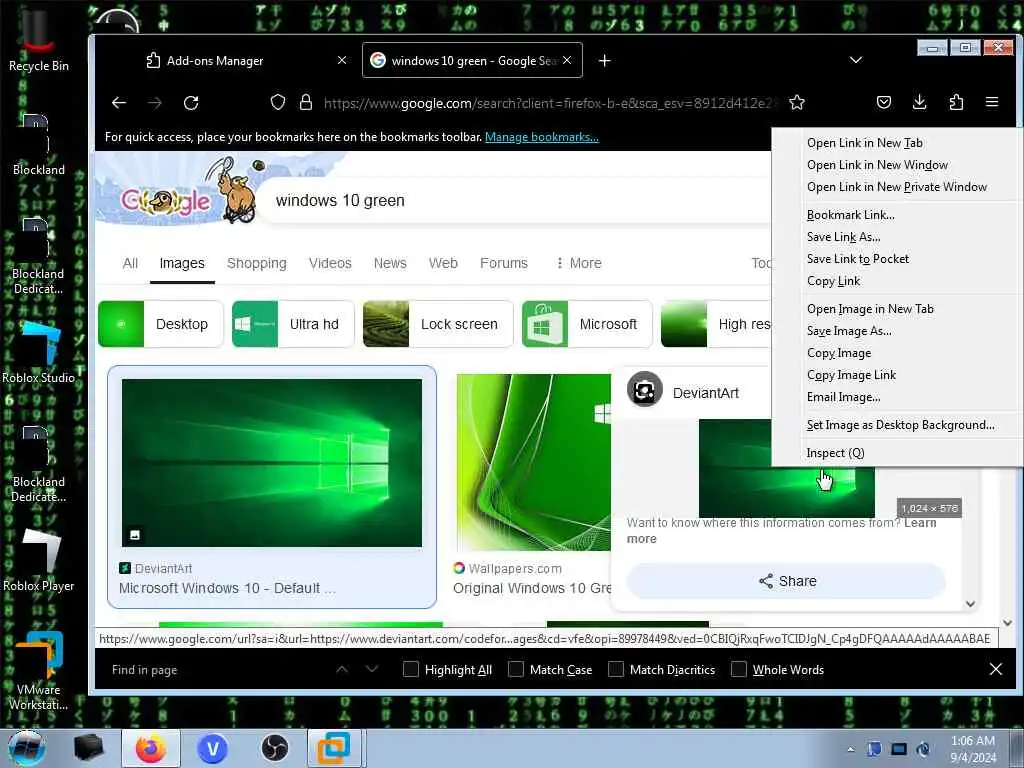
Task: Select the Forums search tab
Action: (x=504, y=263)
